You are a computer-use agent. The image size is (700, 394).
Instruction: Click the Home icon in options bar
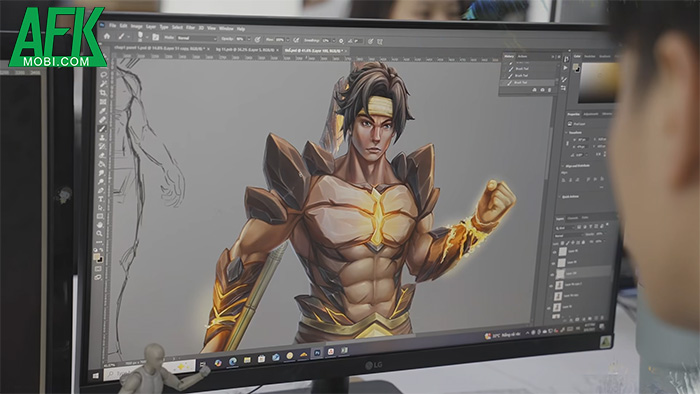click(x=107, y=36)
